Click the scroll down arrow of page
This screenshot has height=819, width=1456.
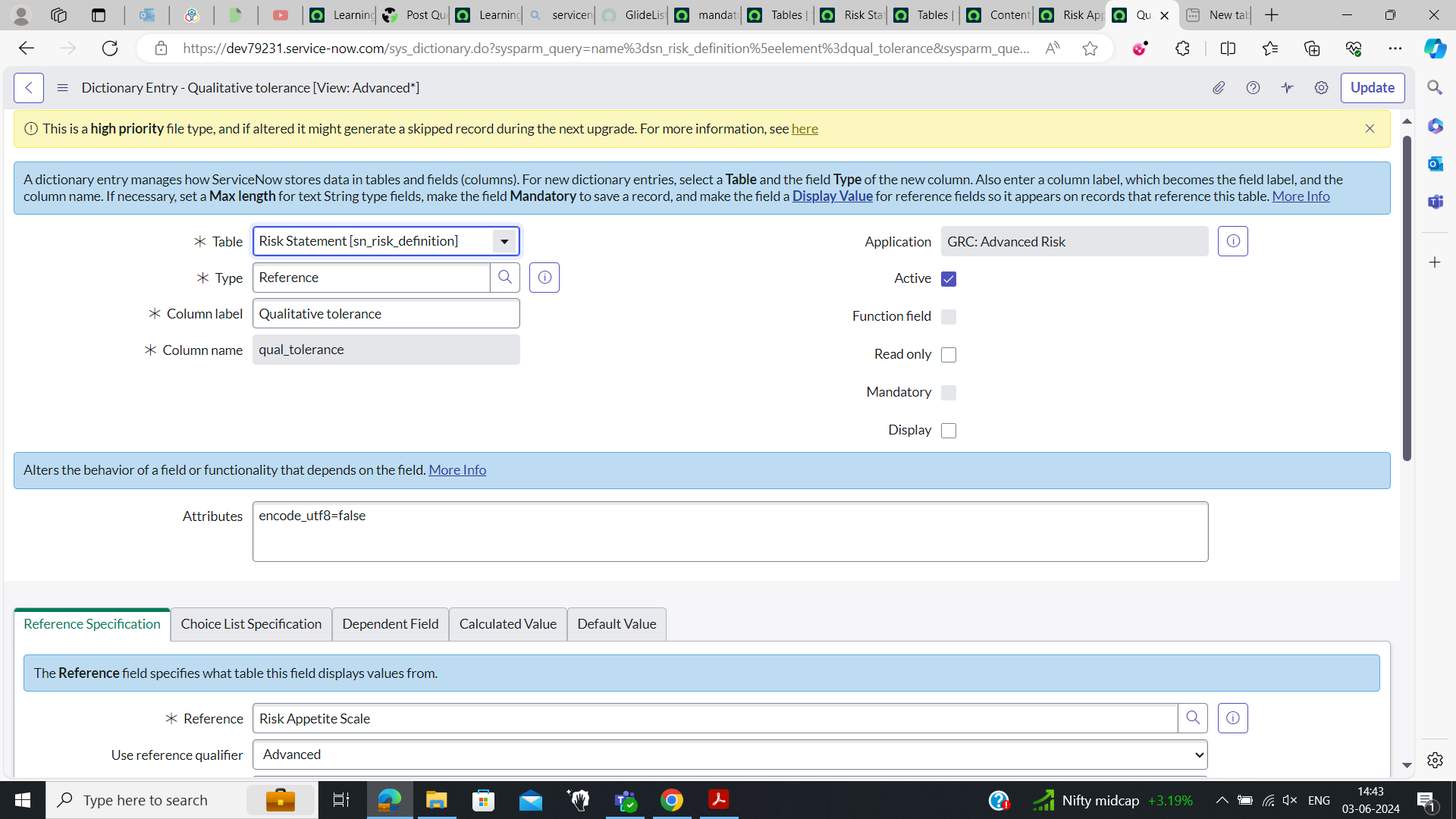1407,765
